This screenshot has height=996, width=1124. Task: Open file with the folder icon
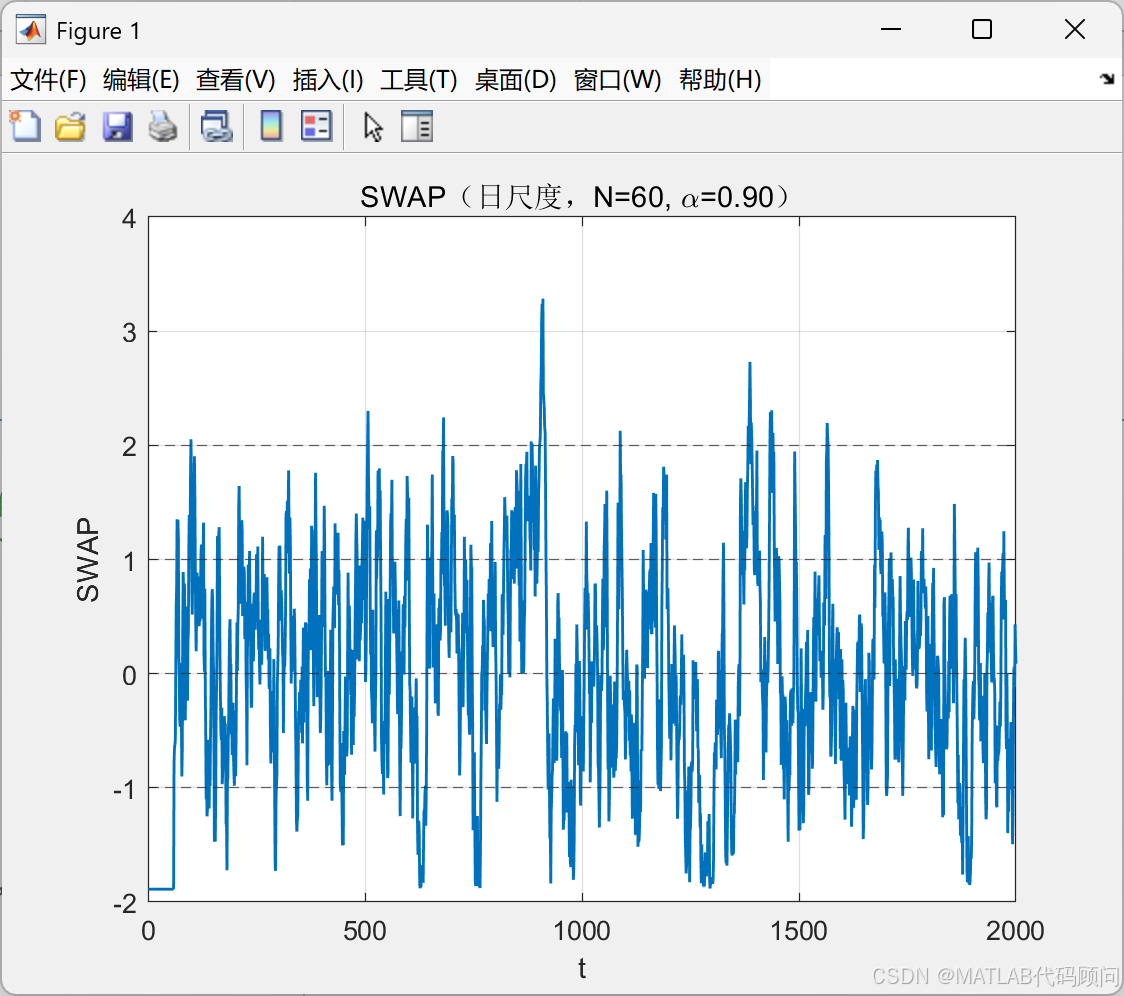(70, 127)
